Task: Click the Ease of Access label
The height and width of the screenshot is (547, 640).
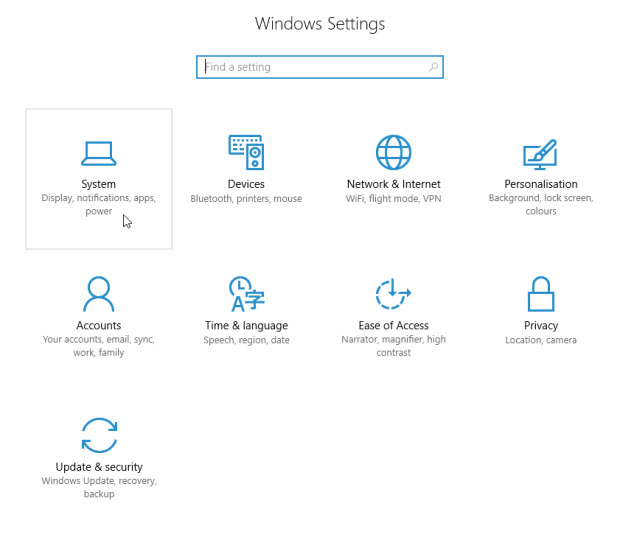Action: click(x=393, y=325)
